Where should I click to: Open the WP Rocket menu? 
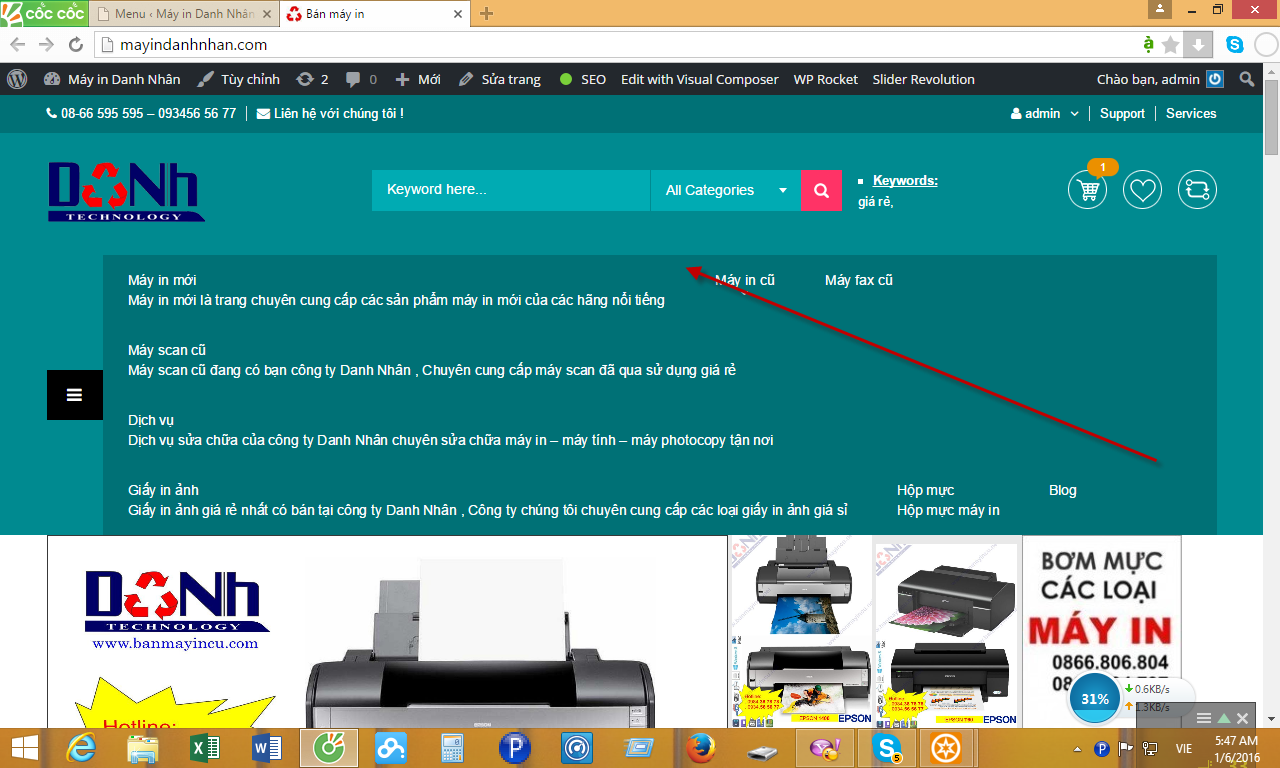coord(825,79)
